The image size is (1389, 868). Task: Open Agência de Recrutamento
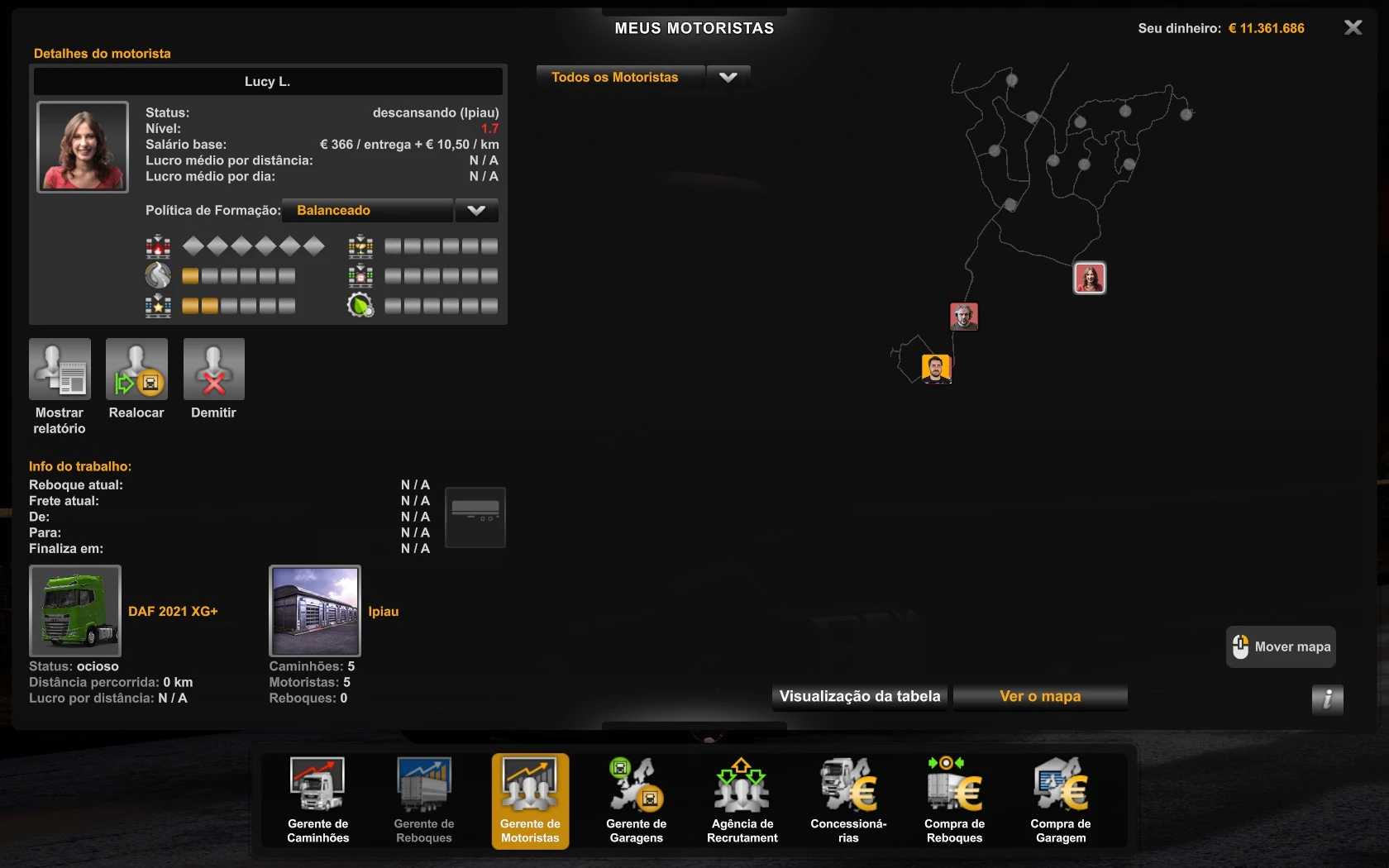tap(742, 799)
